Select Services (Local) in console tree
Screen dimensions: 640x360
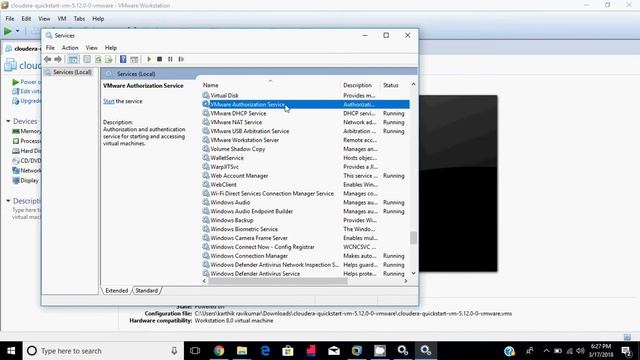coord(72,72)
